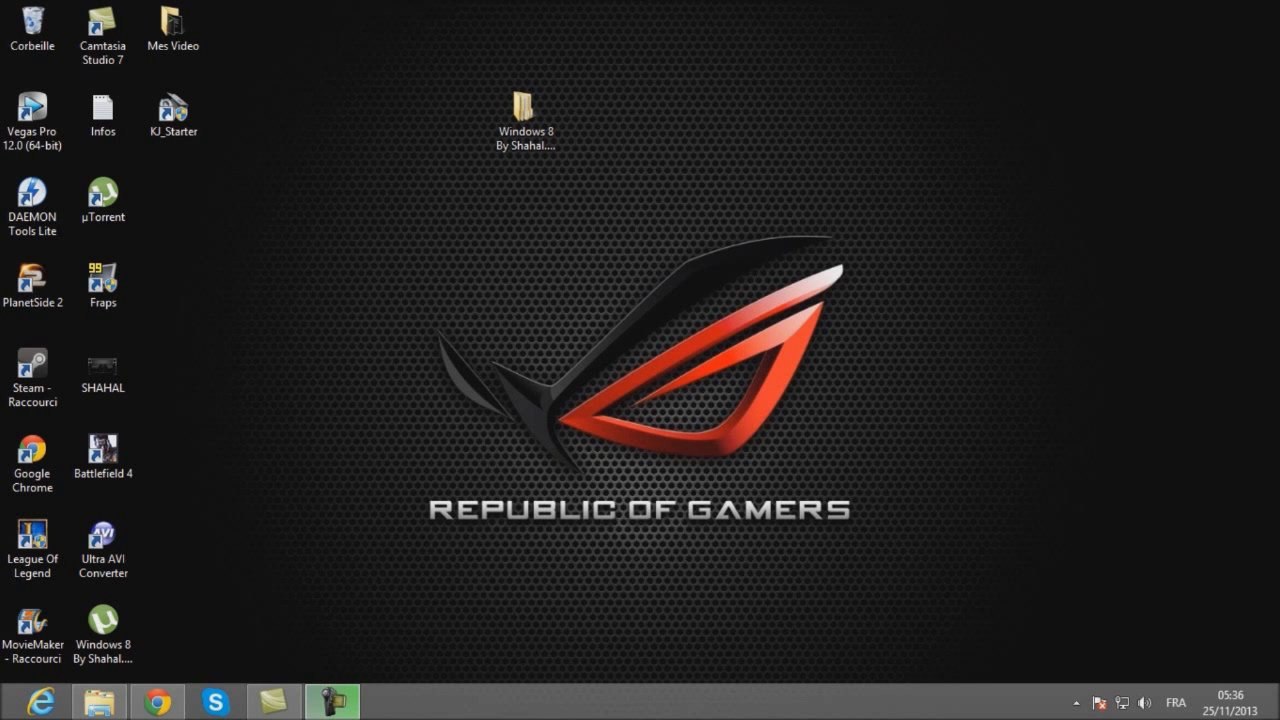Viewport: 1280px width, 720px height.
Task: Open the volume speaker control
Action: (x=1145, y=703)
